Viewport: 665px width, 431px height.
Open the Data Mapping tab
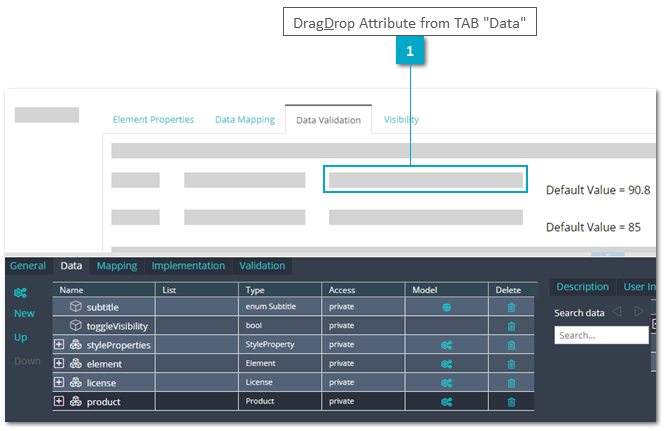[245, 120]
